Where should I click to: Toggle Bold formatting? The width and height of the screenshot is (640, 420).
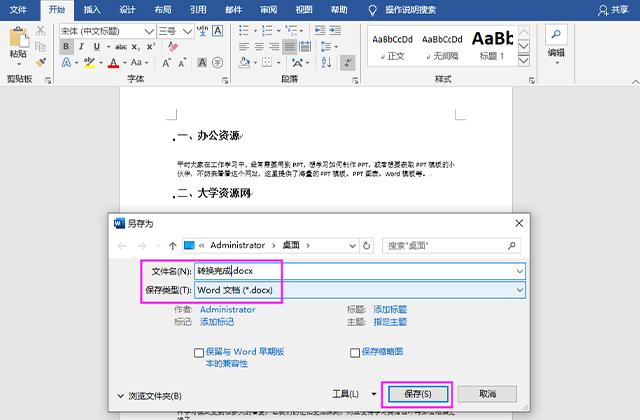[66, 47]
